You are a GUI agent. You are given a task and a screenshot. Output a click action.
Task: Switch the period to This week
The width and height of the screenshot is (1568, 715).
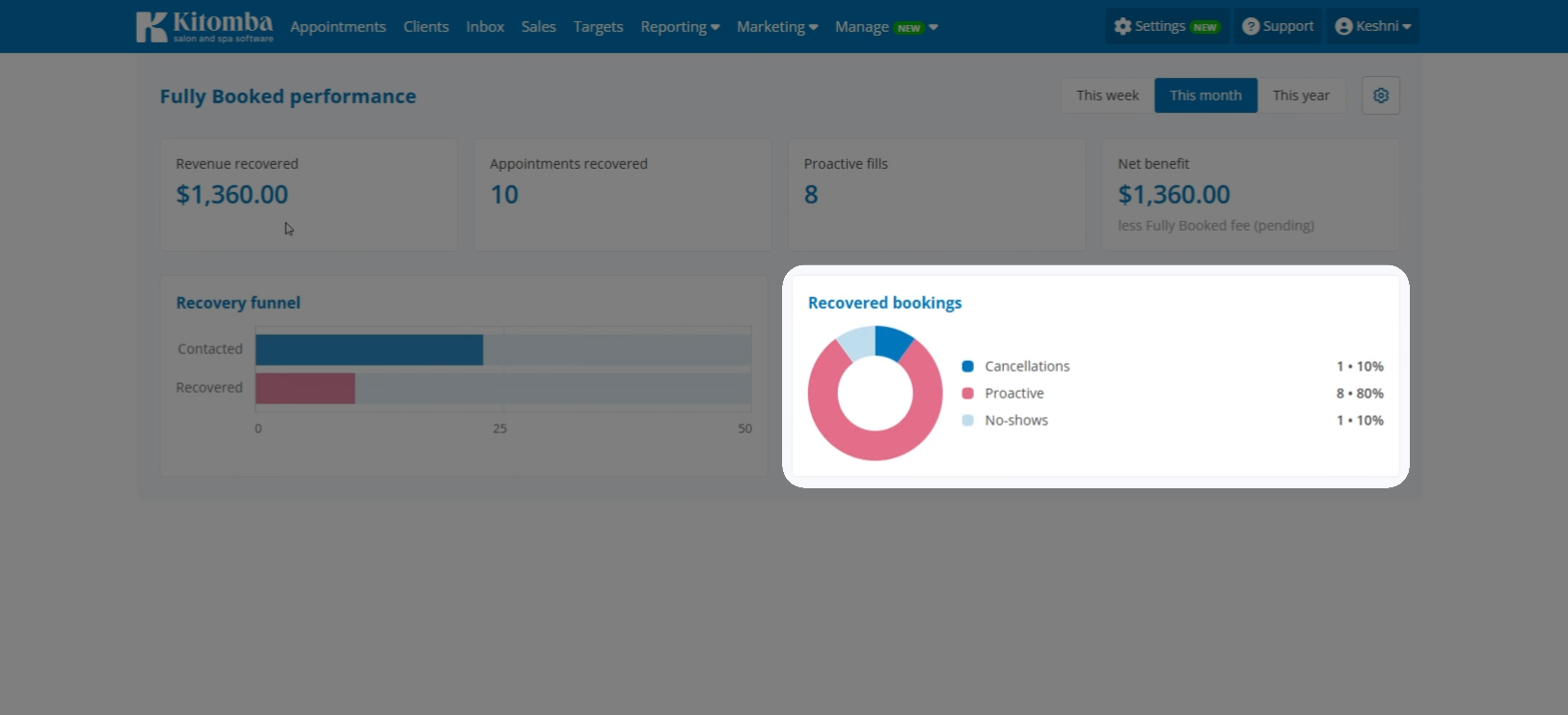tap(1107, 96)
